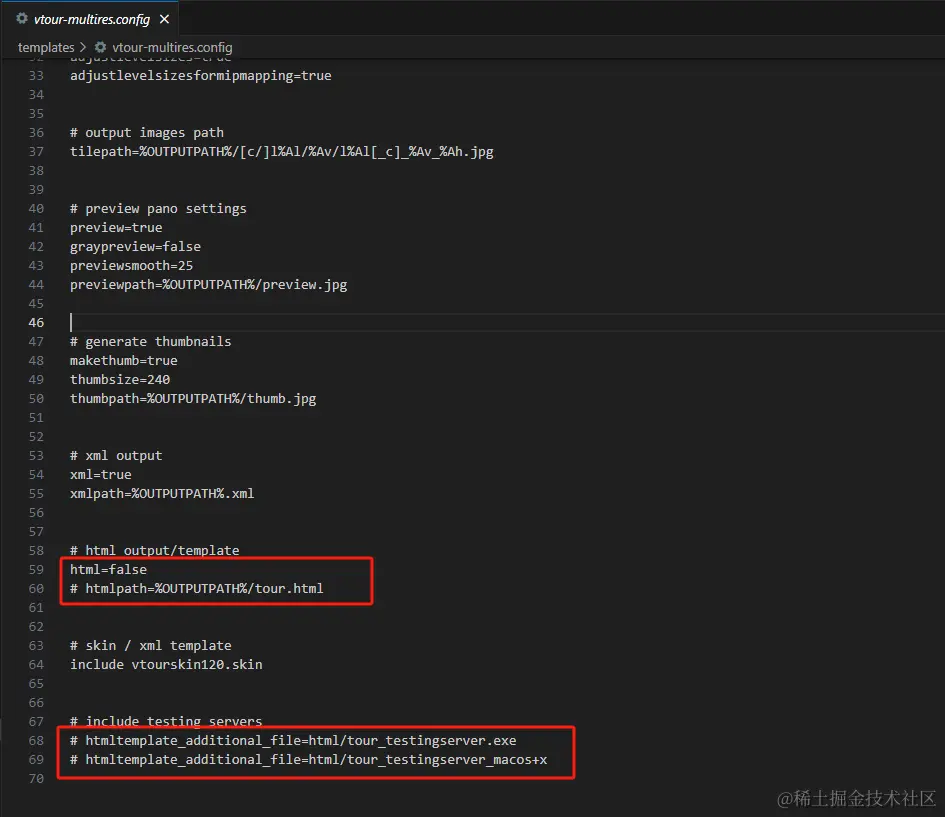Click the thumbsize=240 line
Image resolution: width=945 pixels, height=817 pixels.
[x=120, y=380]
